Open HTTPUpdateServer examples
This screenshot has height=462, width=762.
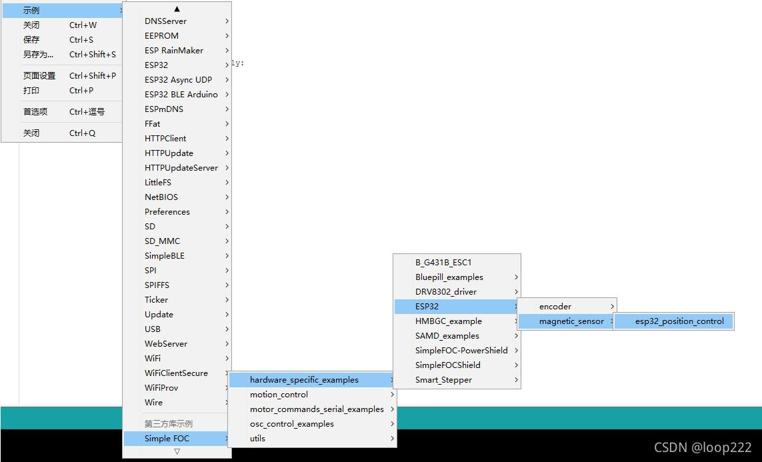177,168
